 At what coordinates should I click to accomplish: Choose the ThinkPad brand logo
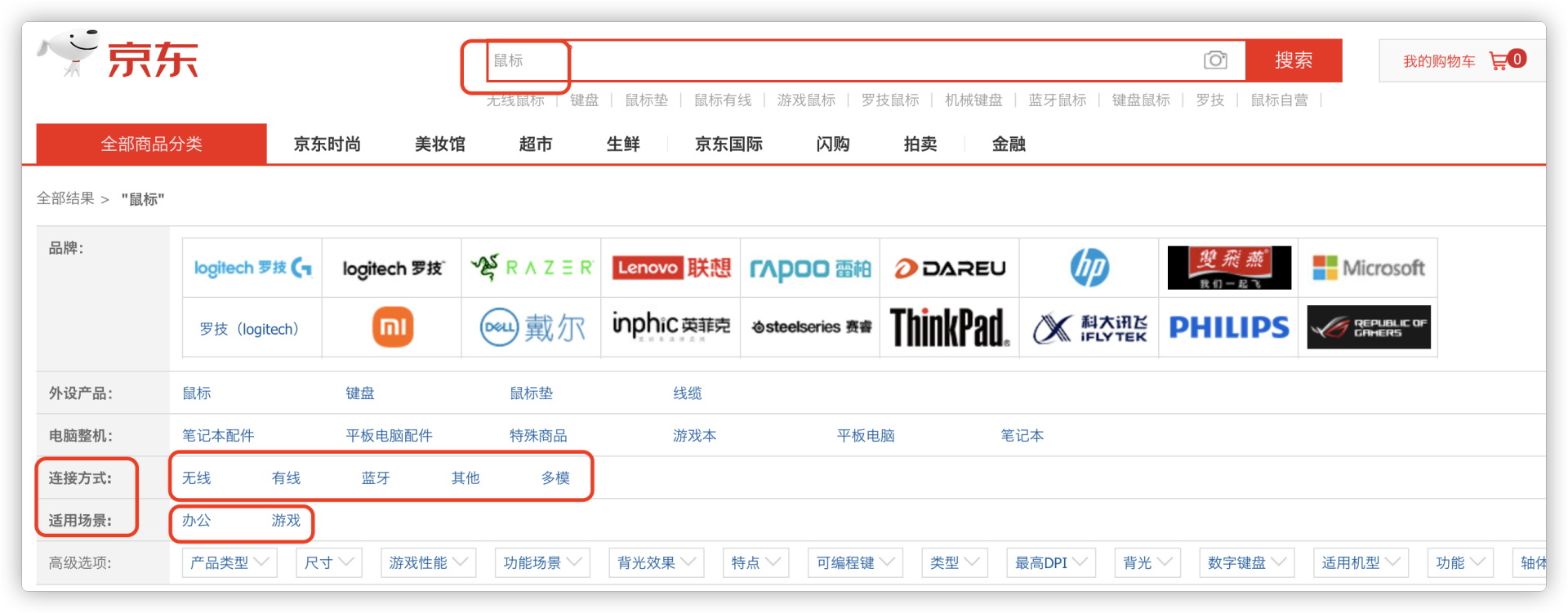point(950,327)
